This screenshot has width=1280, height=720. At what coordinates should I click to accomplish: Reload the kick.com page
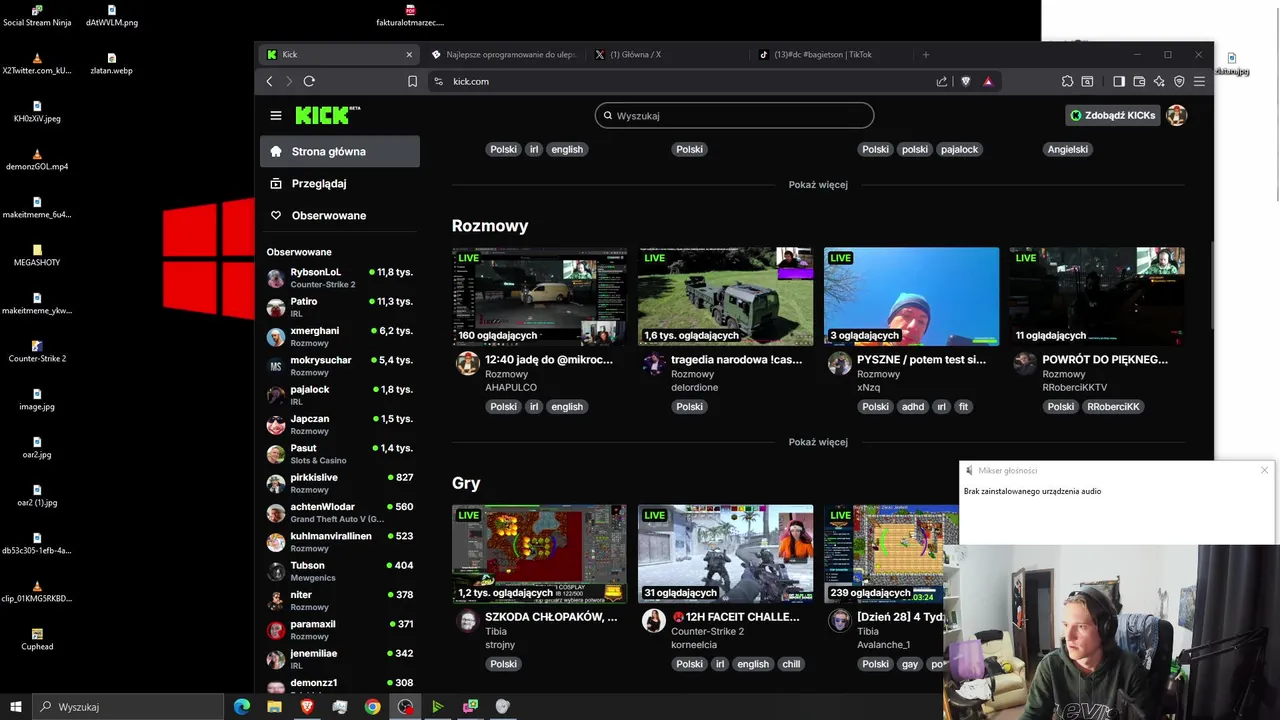[x=309, y=81]
